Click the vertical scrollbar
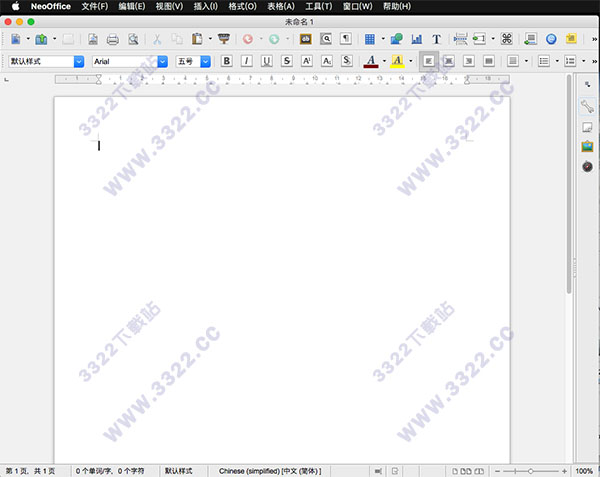Viewport: 600px width, 477px height. [x=569, y=184]
